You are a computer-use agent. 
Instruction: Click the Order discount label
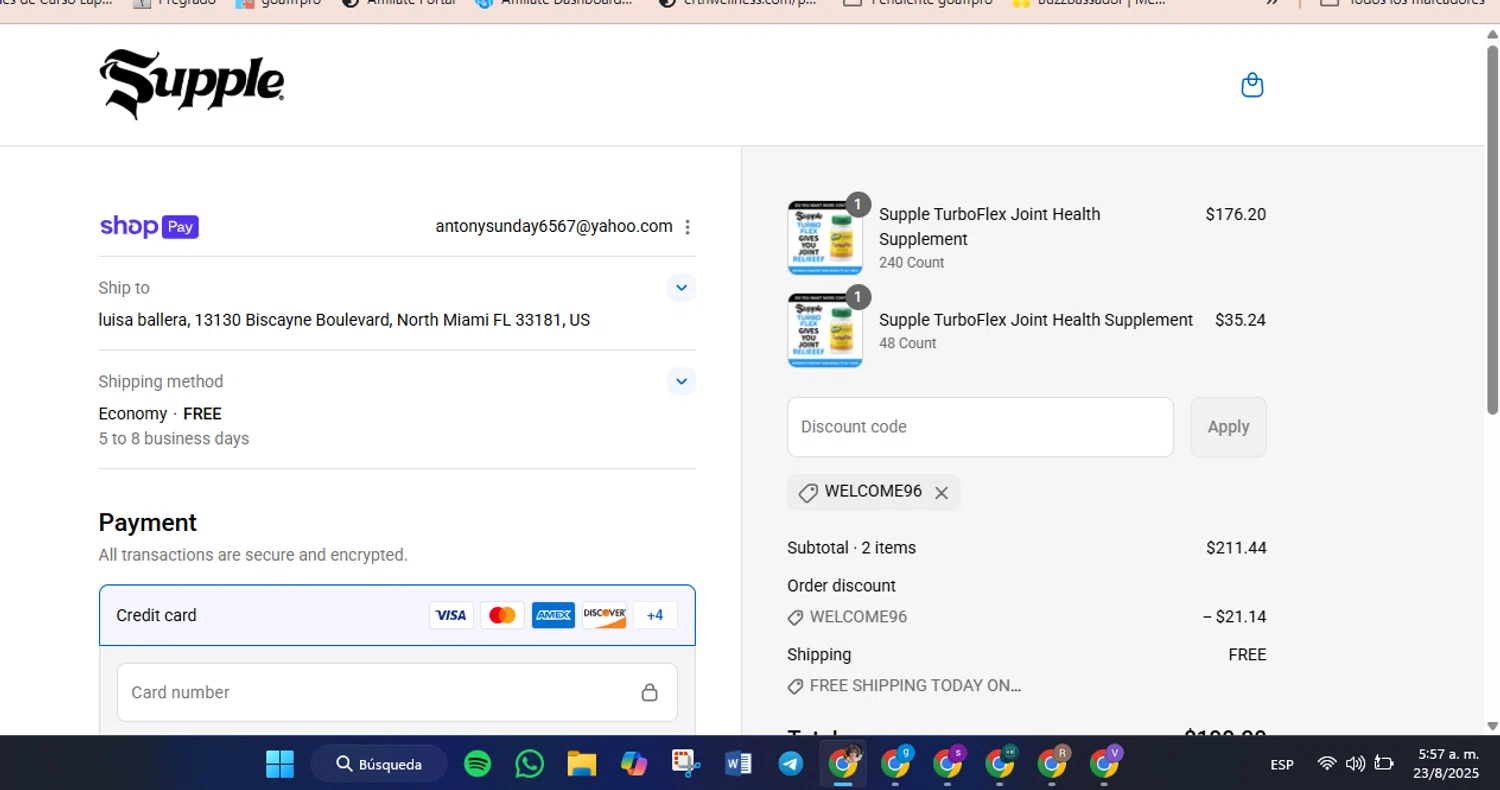841,586
